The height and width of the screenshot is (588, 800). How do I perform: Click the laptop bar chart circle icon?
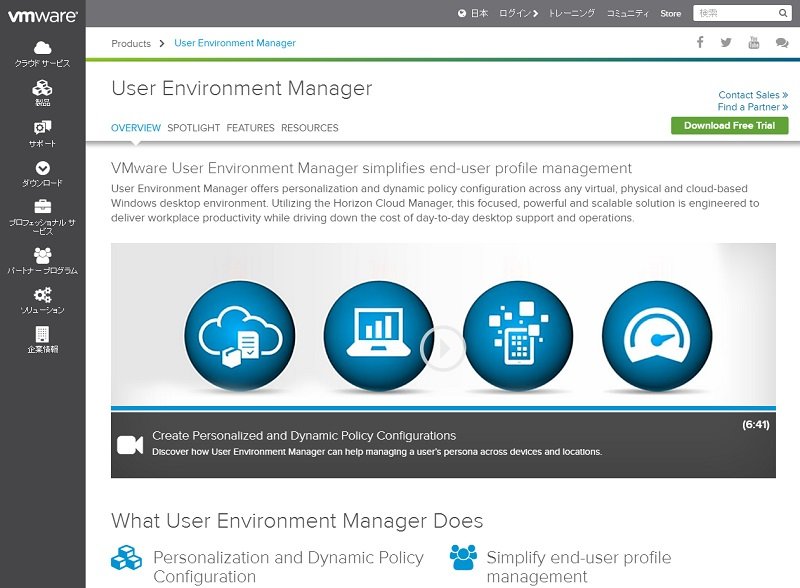(379, 336)
